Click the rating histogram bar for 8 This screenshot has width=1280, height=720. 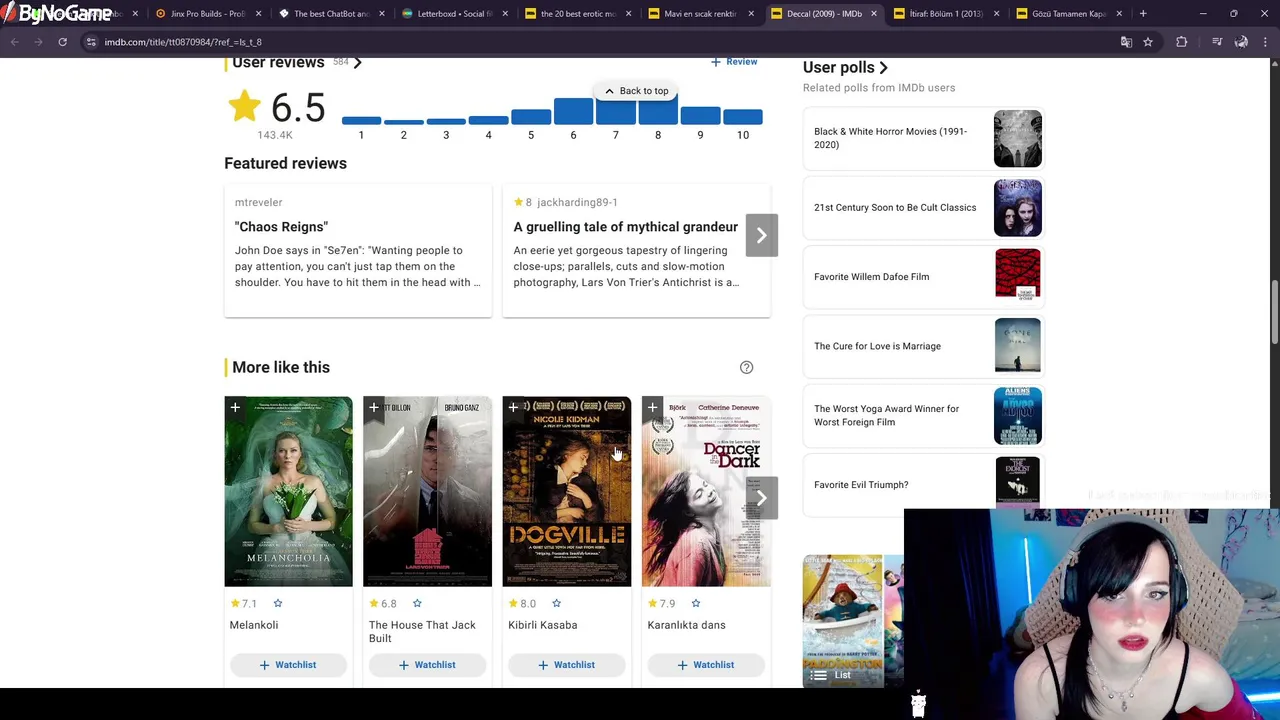tap(658, 111)
